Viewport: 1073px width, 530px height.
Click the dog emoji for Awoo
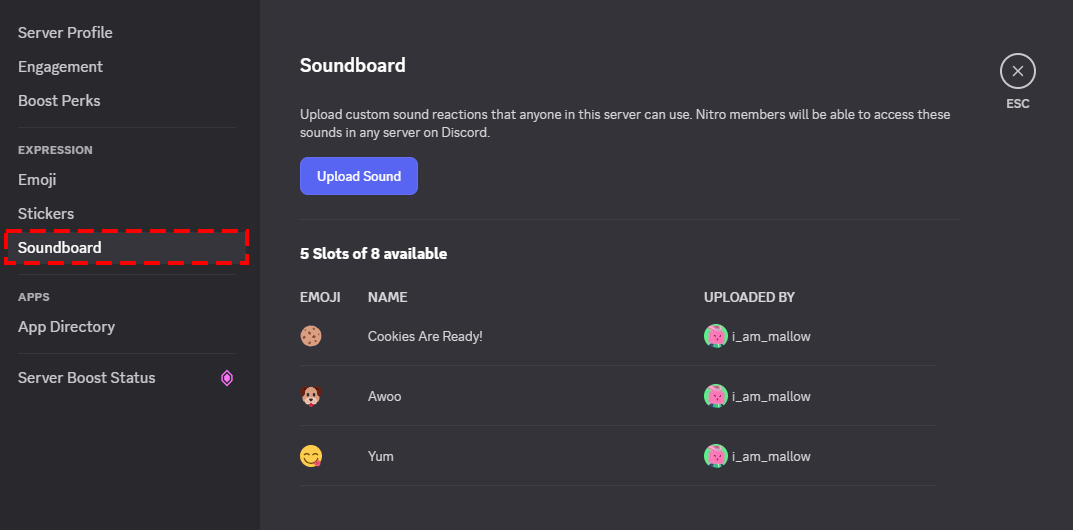[311, 397]
